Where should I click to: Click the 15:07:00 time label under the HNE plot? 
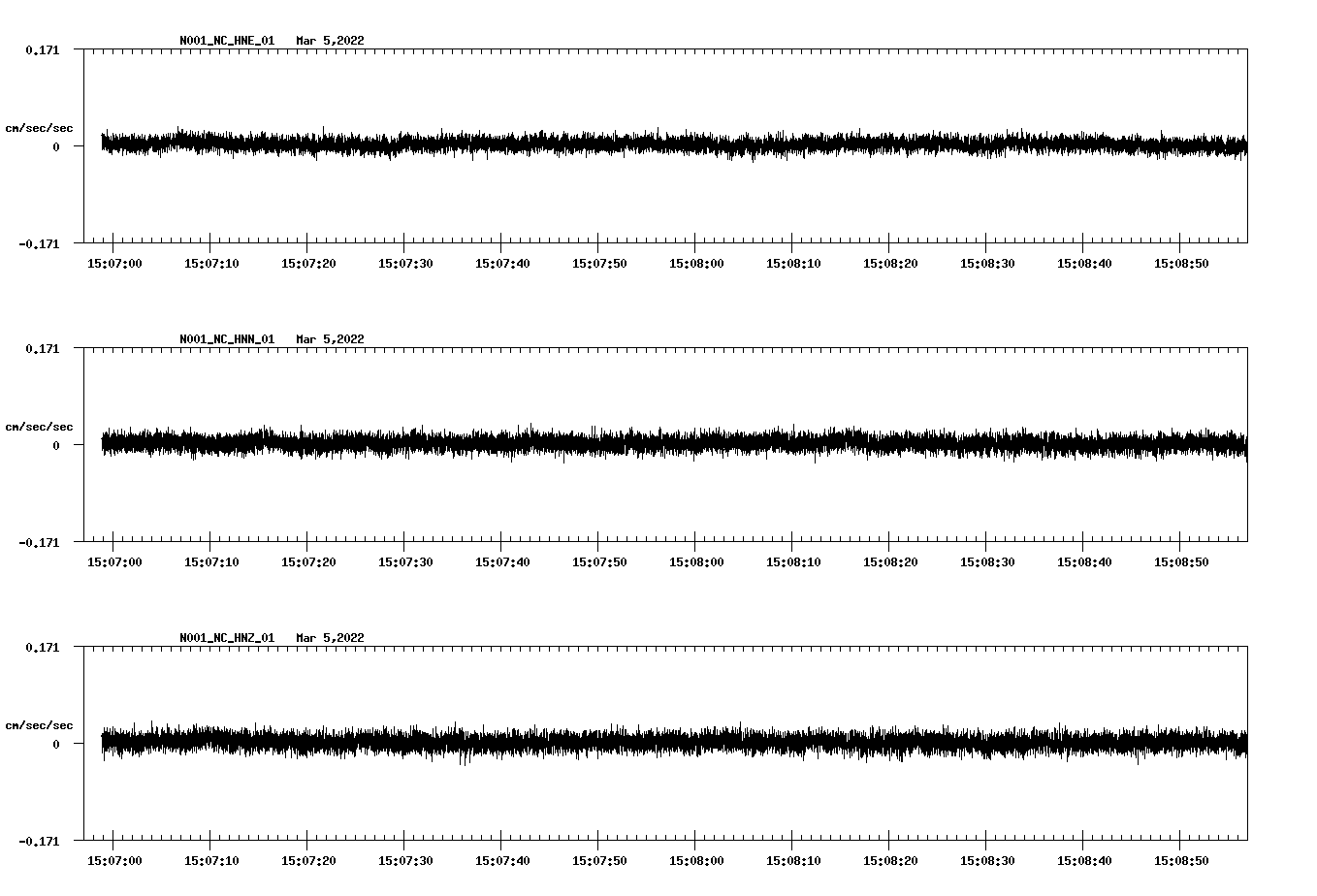(x=114, y=264)
